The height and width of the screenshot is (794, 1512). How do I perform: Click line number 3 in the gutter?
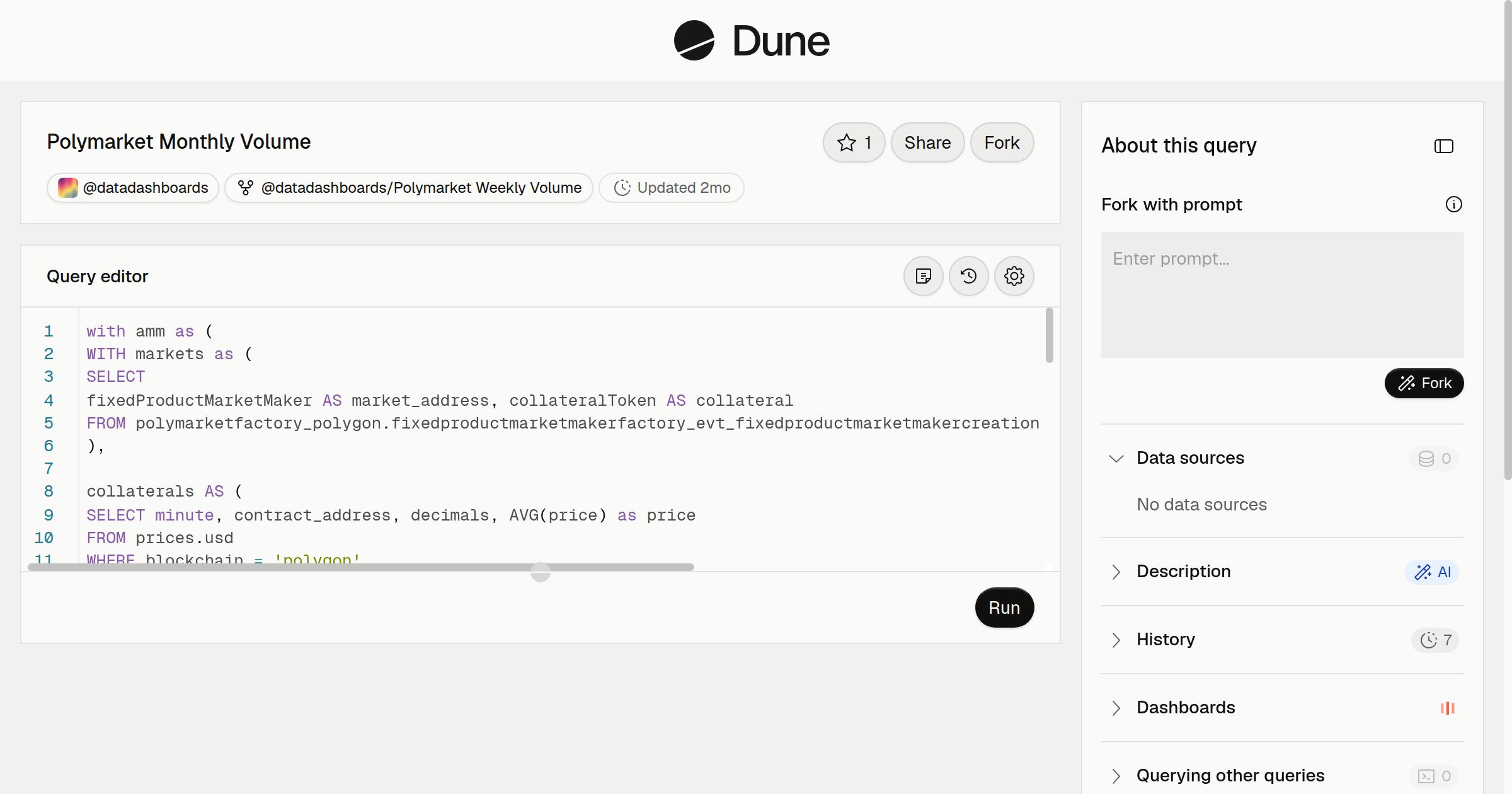(x=49, y=377)
